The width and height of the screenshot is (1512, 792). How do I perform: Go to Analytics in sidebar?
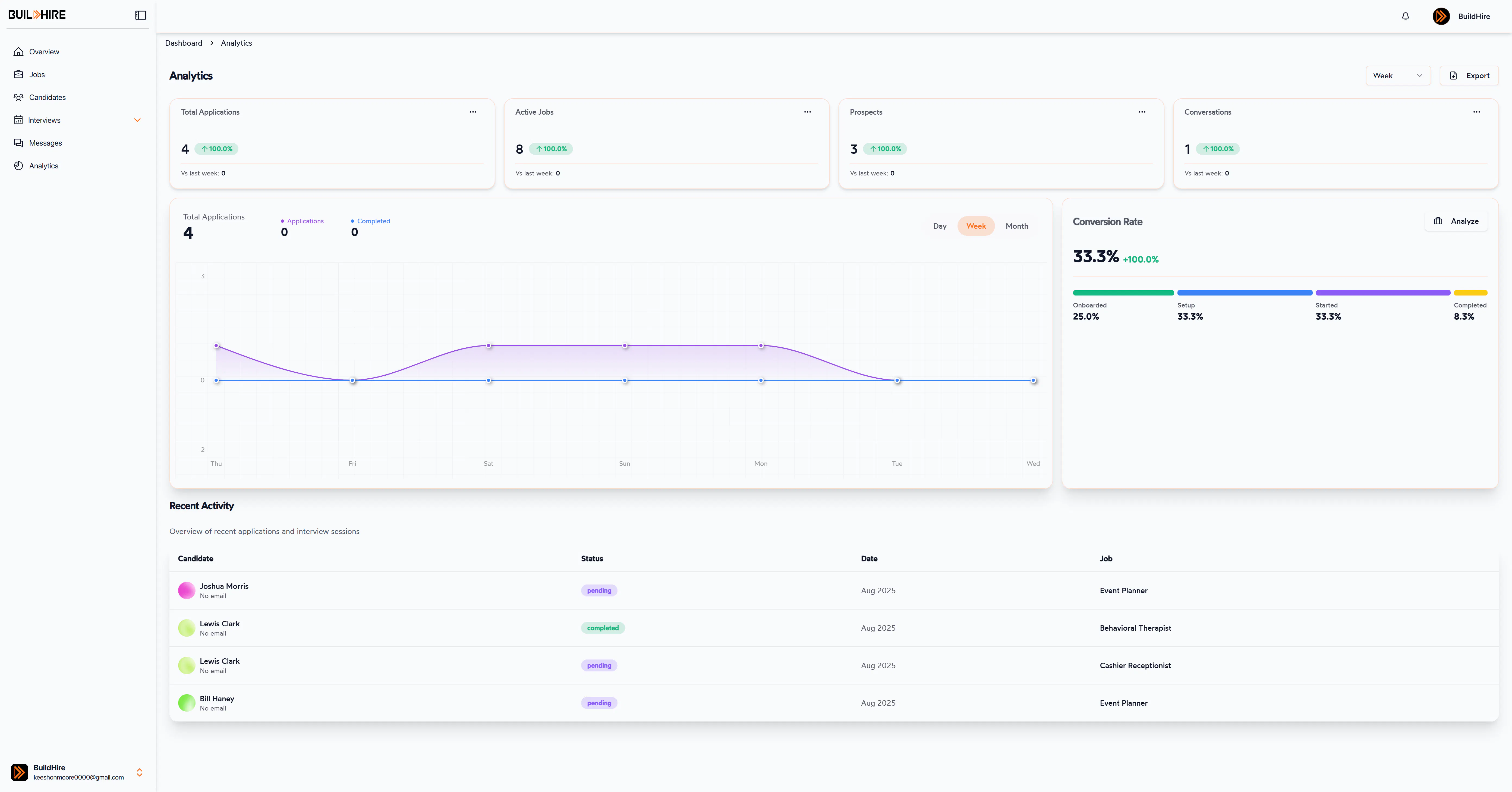point(44,166)
